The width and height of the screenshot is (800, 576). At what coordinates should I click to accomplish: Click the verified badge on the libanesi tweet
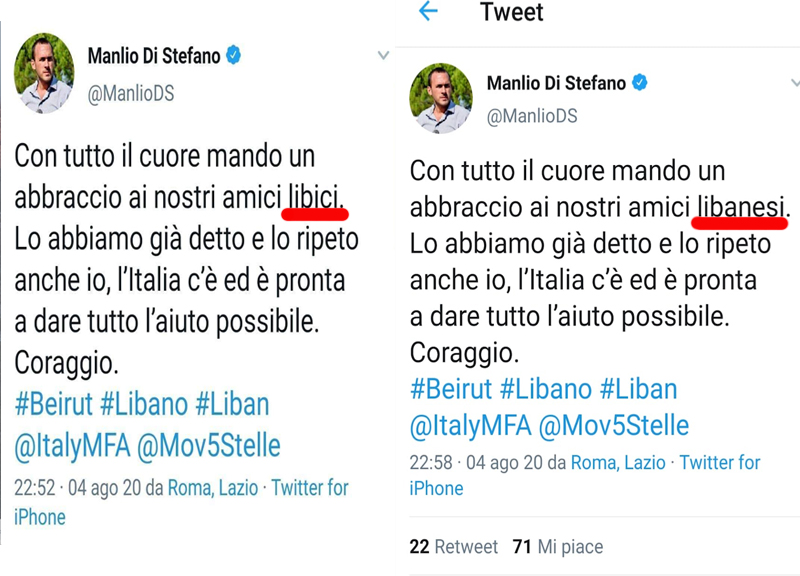[x=639, y=83]
